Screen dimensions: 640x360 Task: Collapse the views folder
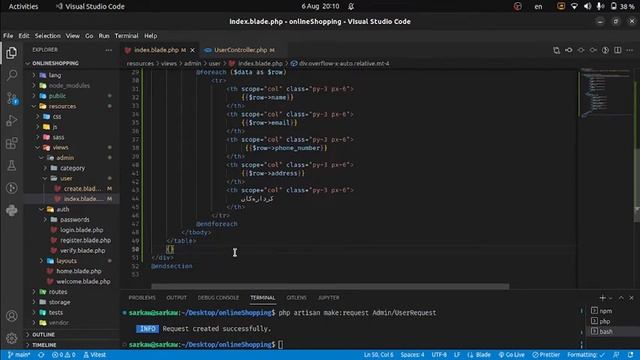click(60, 147)
